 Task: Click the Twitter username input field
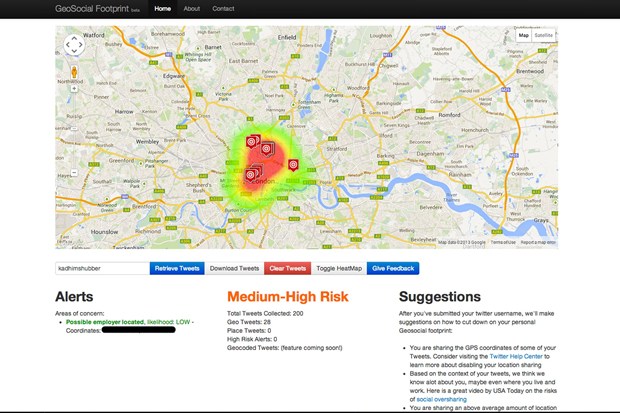[x=102, y=268]
